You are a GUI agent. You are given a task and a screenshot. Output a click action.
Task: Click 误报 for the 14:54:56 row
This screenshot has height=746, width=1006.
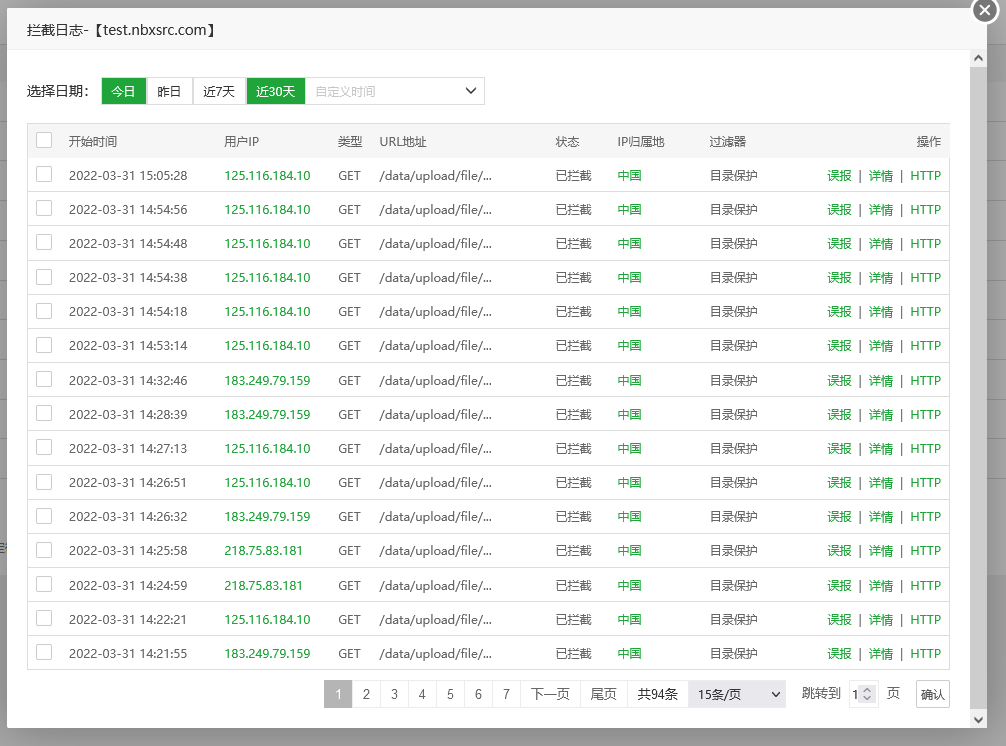tap(839, 210)
